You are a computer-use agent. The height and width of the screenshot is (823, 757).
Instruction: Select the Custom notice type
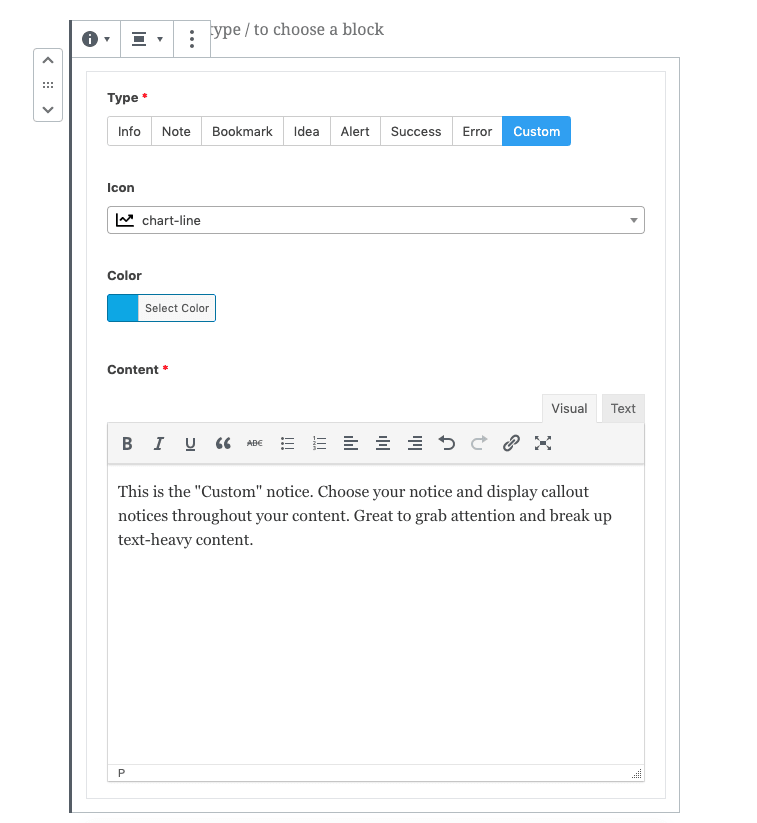tap(537, 131)
